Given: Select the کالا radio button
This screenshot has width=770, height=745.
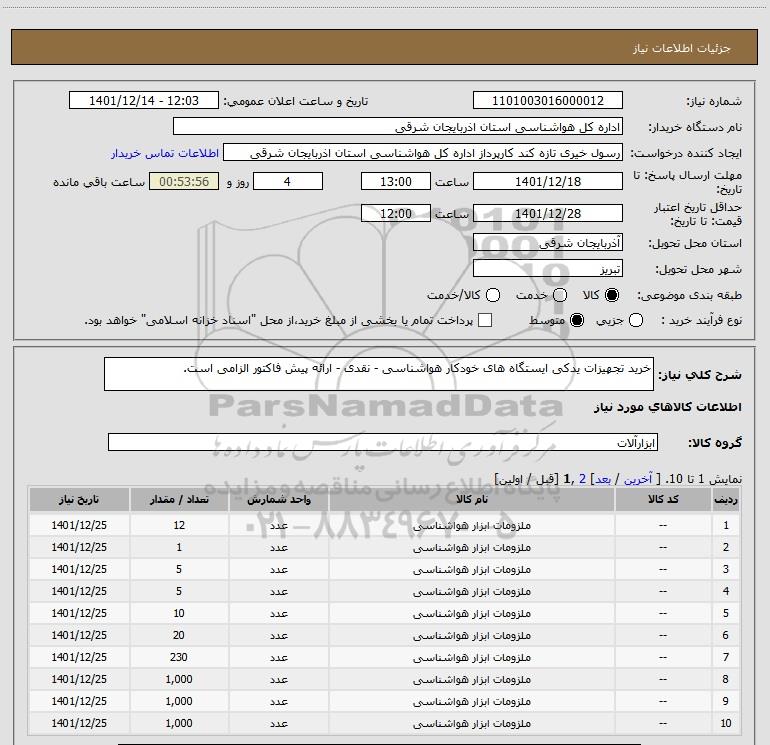Looking at the screenshot, I should pos(612,295).
